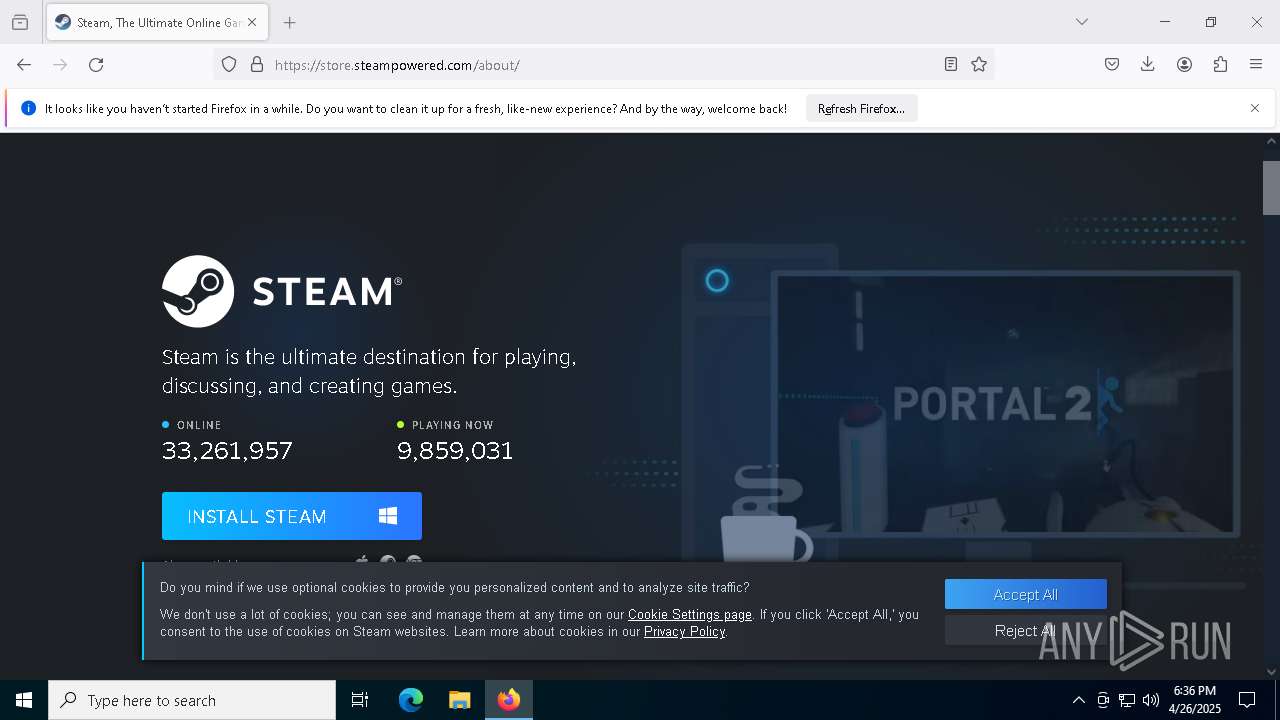The width and height of the screenshot is (1280, 720).
Task: Open Downloads panel
Action: pyautogui.click(x=1148, y=65)
